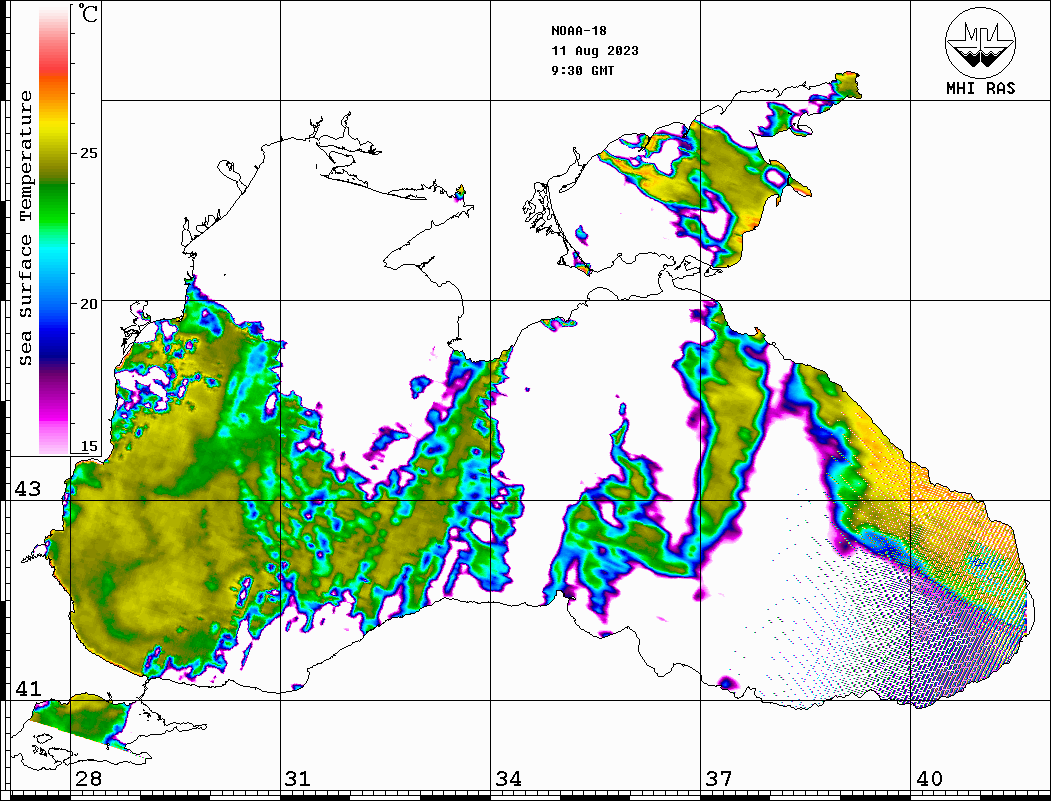
Task: Click the MHI RAS logo emblem
Action: click(x=980, y=42)
